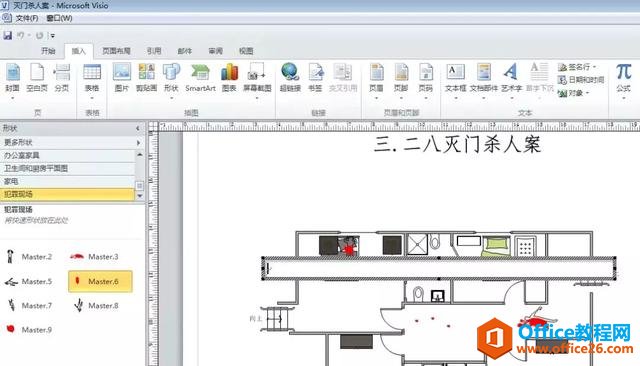Open the signature line (签名行) dropdown
Viewport: 640px width, 366px height.
pos(578,67)
